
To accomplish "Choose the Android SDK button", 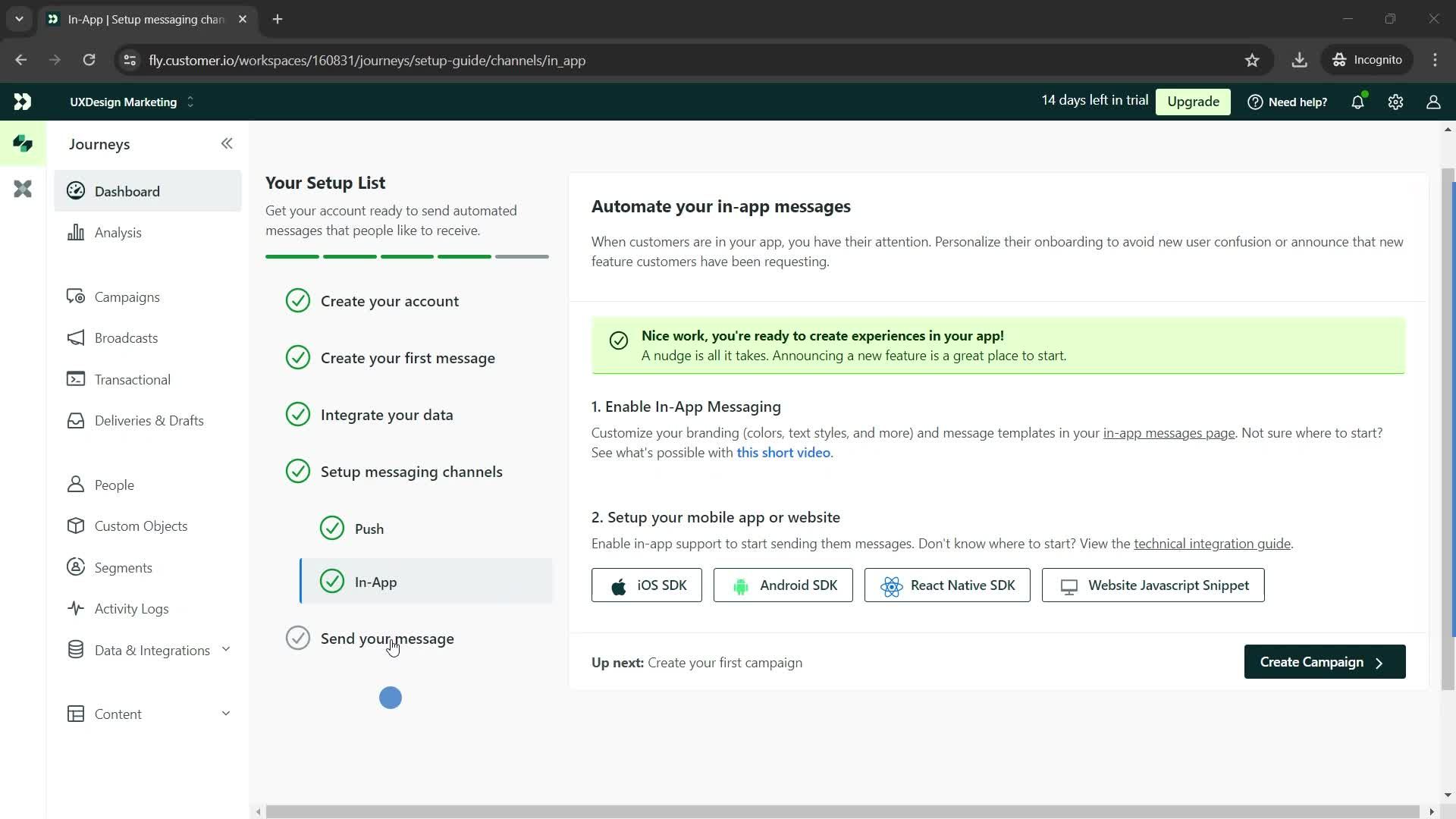I will point(783,585).
